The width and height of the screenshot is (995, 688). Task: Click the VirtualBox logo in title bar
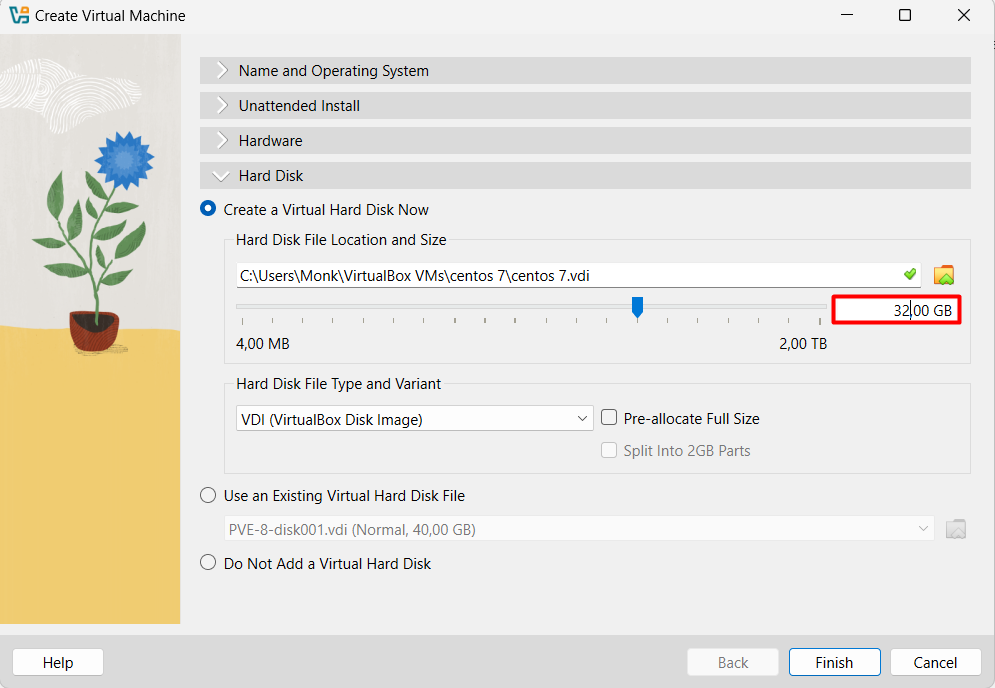[19, 16]
